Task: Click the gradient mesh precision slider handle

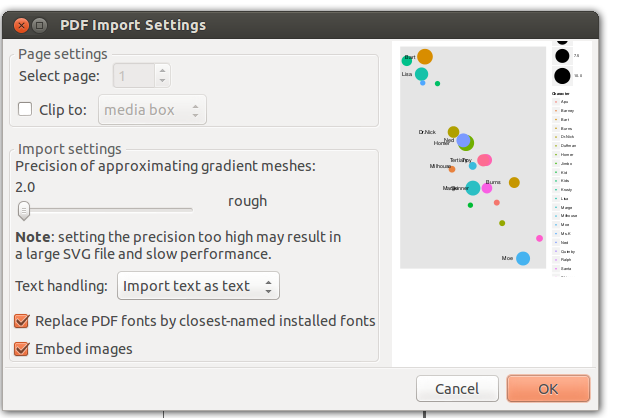Action: pyautogui.click(x=24, y=210)
